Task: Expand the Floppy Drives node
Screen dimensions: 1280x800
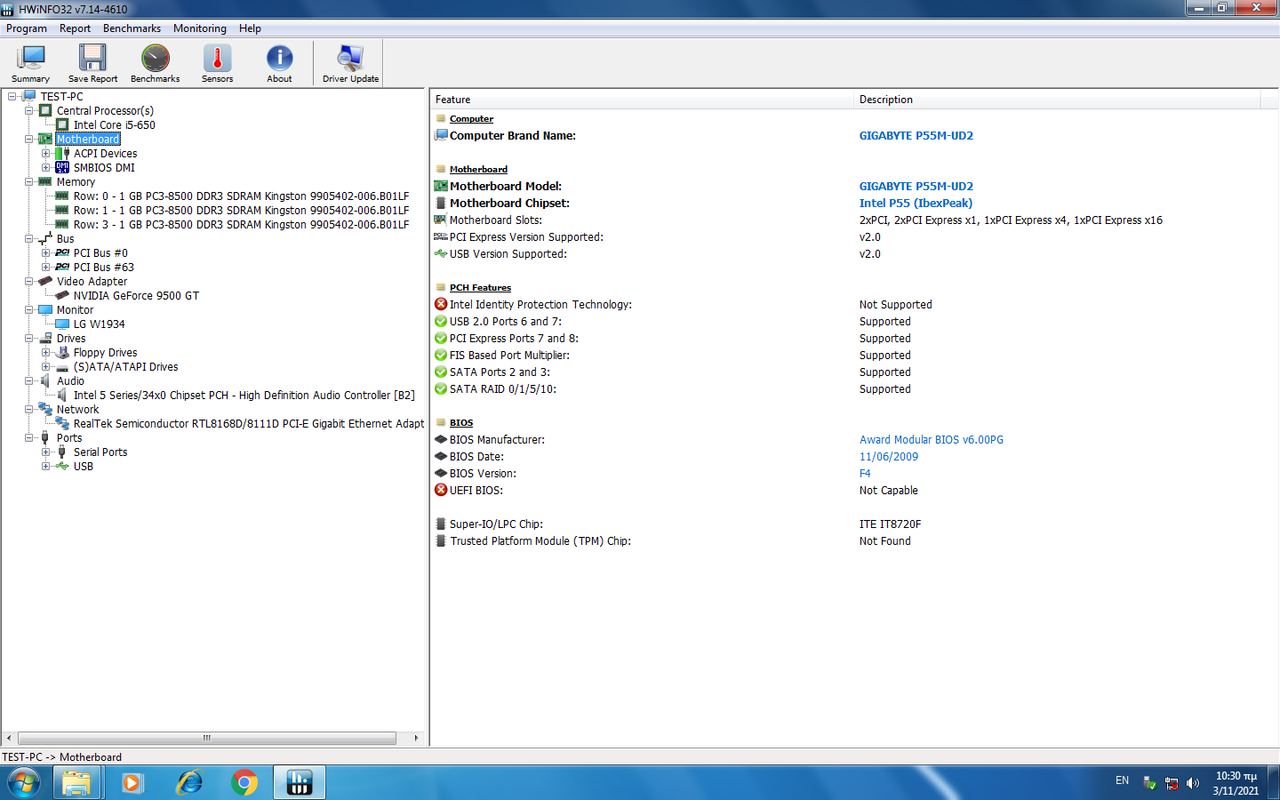Action: coord(46,353)
